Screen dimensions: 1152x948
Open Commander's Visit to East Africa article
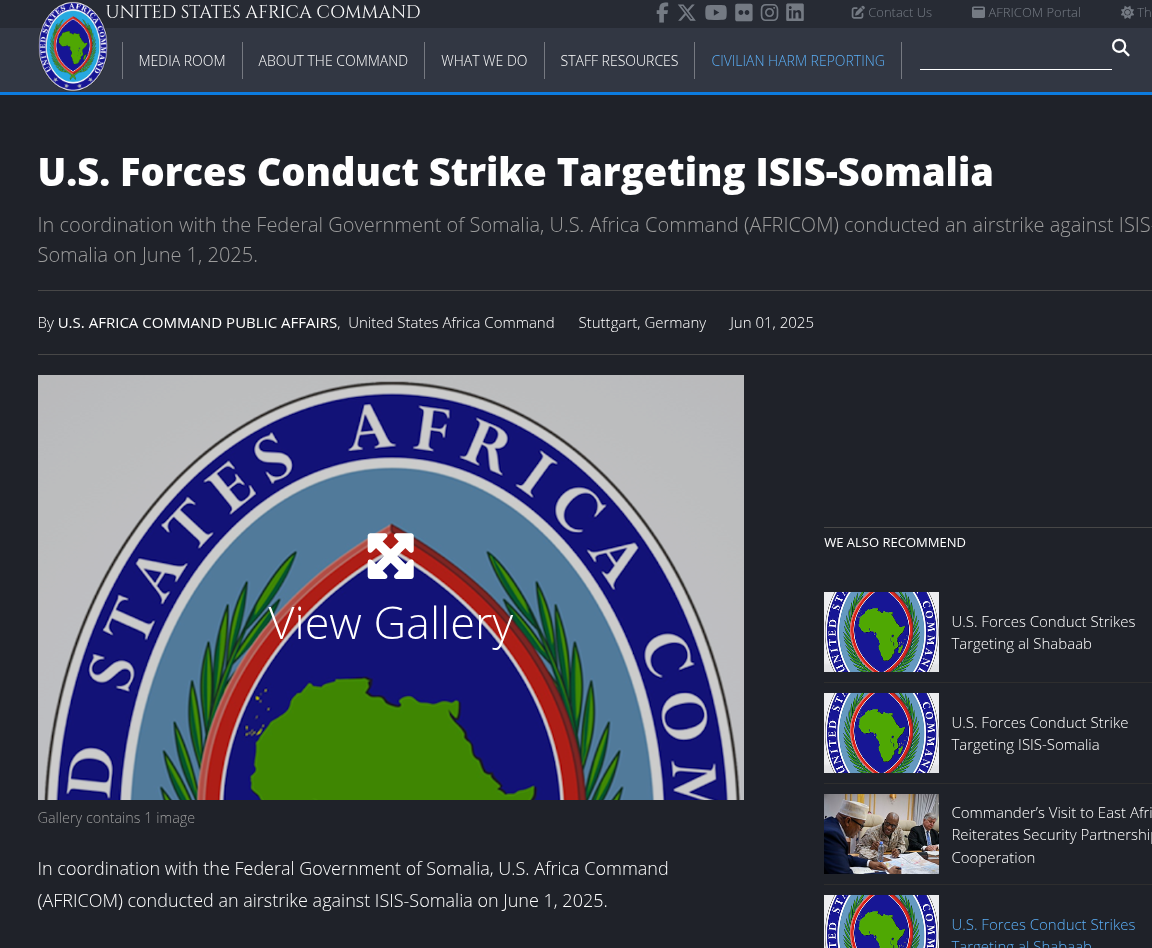tap(1051, 835)
